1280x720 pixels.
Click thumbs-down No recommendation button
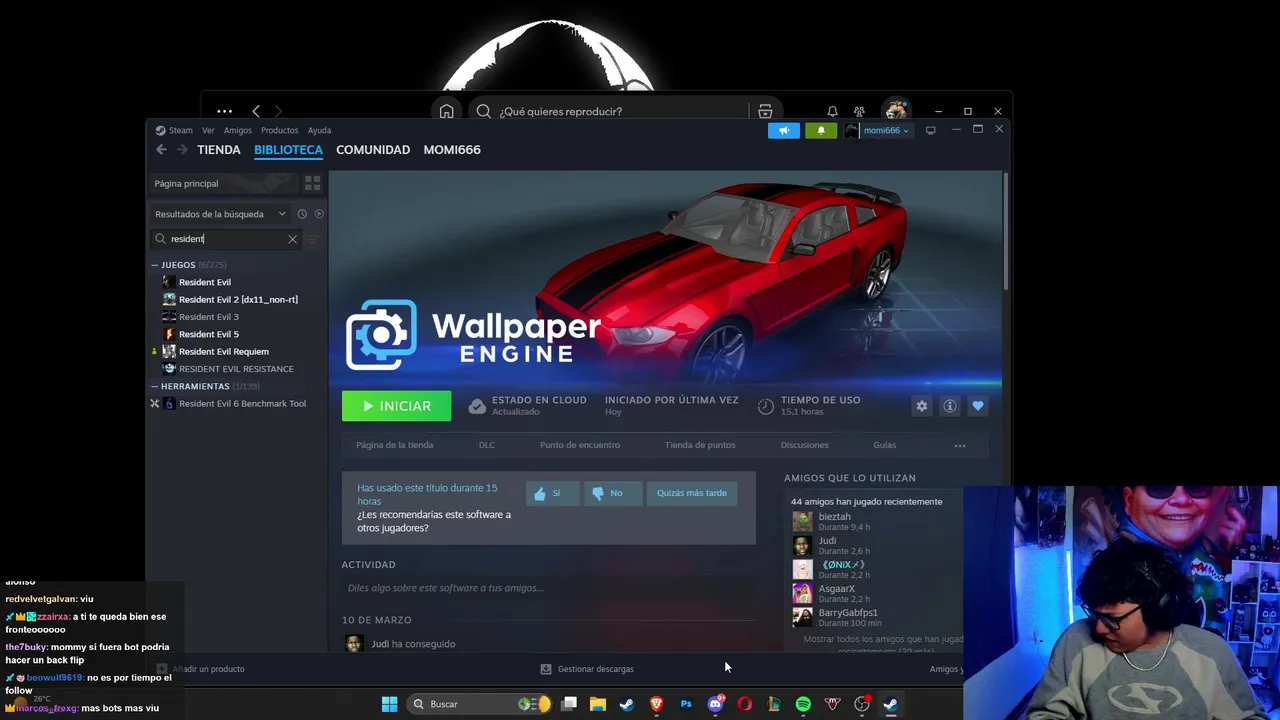(x=612, y=493)
